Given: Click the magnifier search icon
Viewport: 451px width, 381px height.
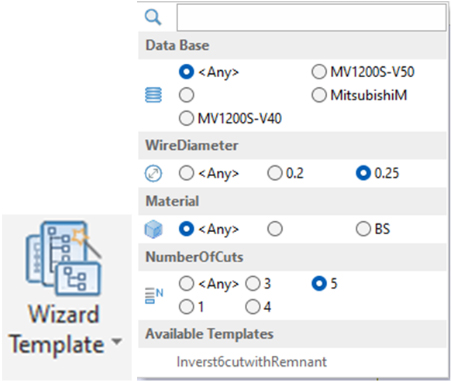Looking at the screenshot, I should pos(153,17).
